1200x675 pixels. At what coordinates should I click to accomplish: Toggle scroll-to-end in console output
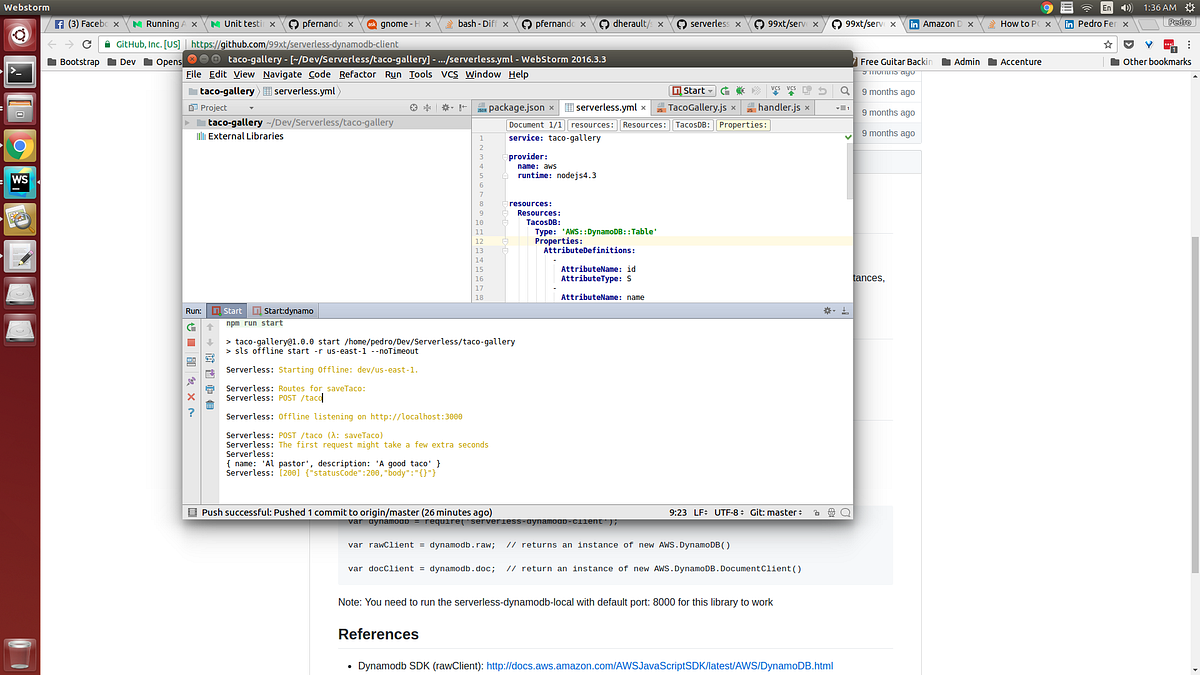pos(209,371)
